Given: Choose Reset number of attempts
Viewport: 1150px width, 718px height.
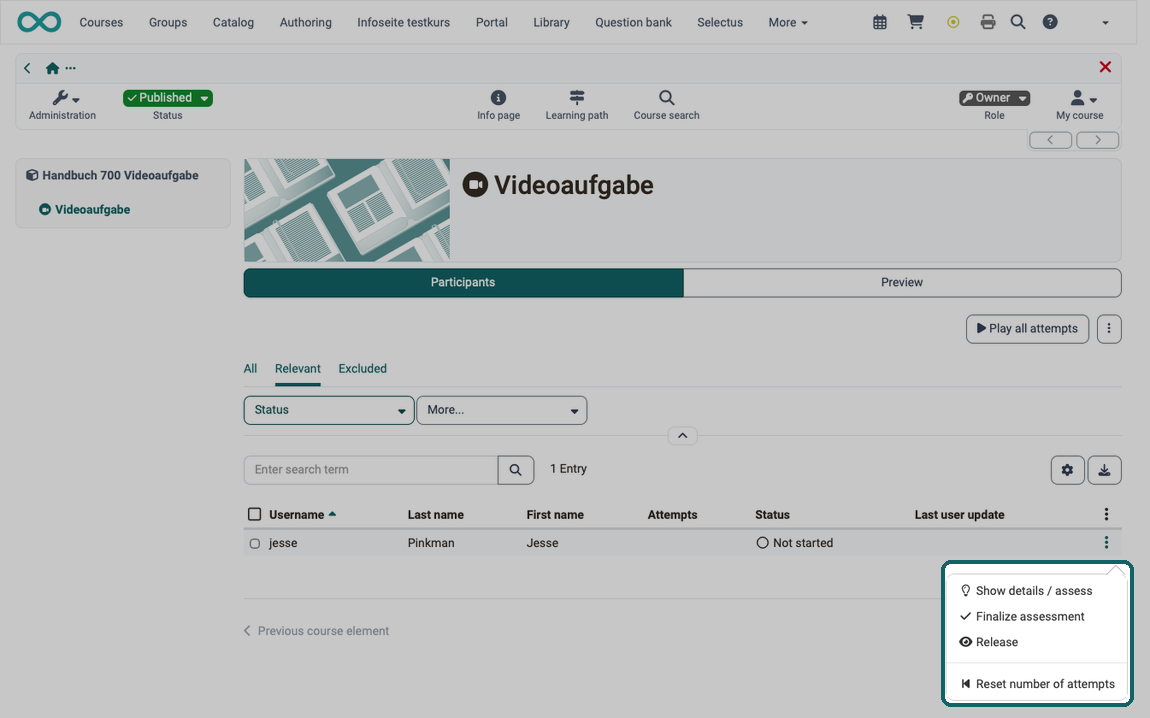Looking at the screenshot, I should coord(1036,684).
